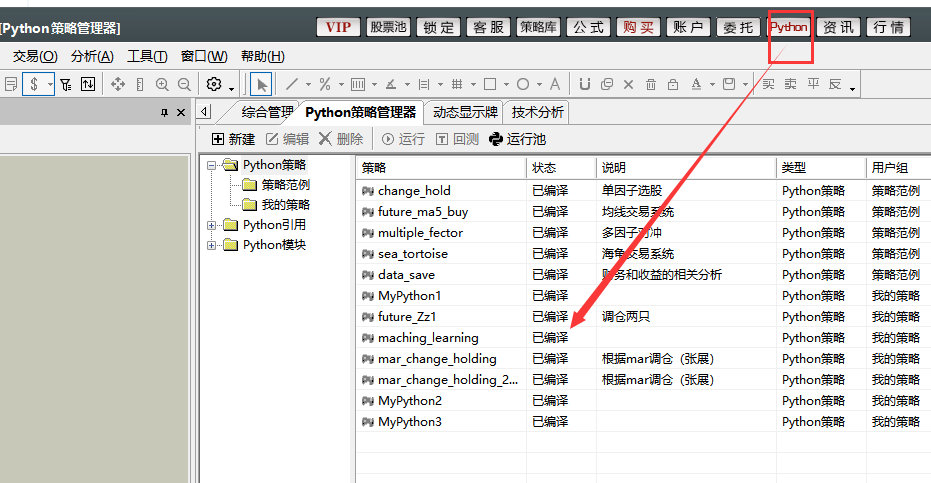Click the 运行池 button
Image resolution: width=931 pixels, height=483 pixels.
click(517, 139)
